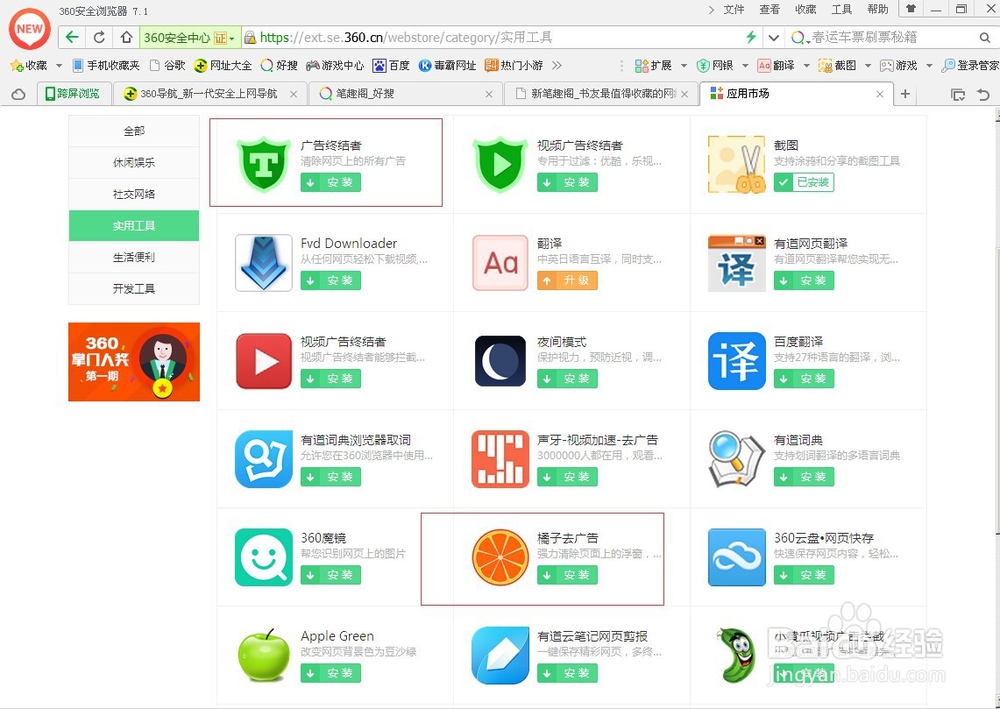Switch to the 笔趣阁_好搜 tab
The image size is (1000, 709).
[x=405, y=94]
